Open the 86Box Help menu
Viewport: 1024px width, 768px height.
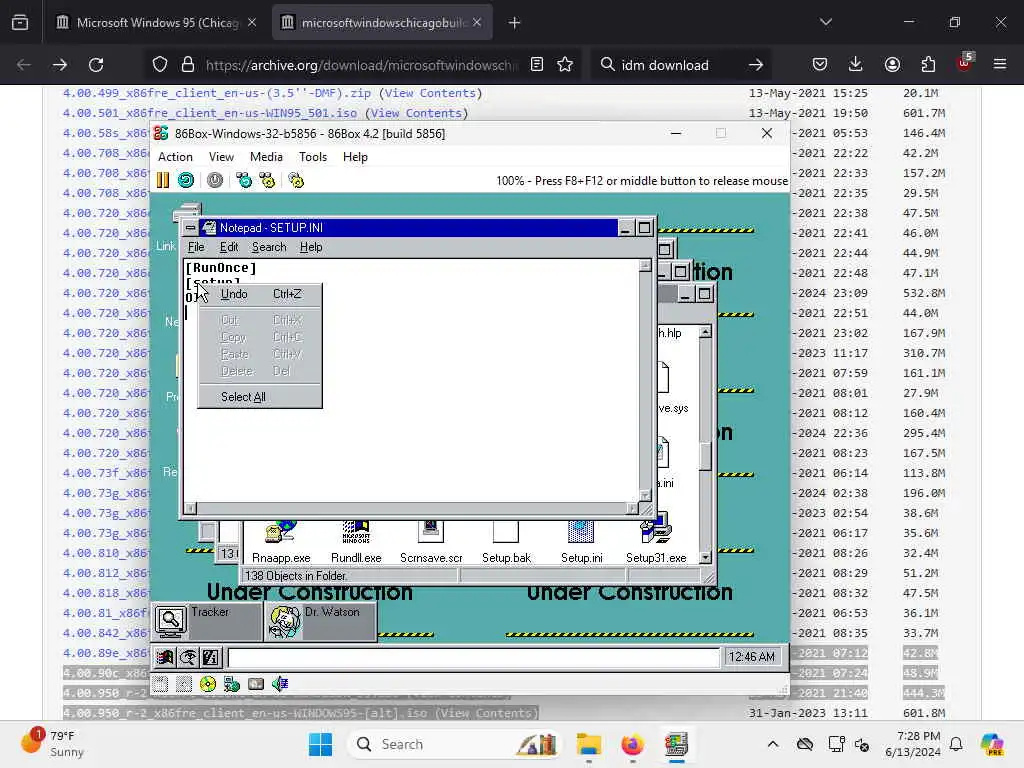point(355,157)
